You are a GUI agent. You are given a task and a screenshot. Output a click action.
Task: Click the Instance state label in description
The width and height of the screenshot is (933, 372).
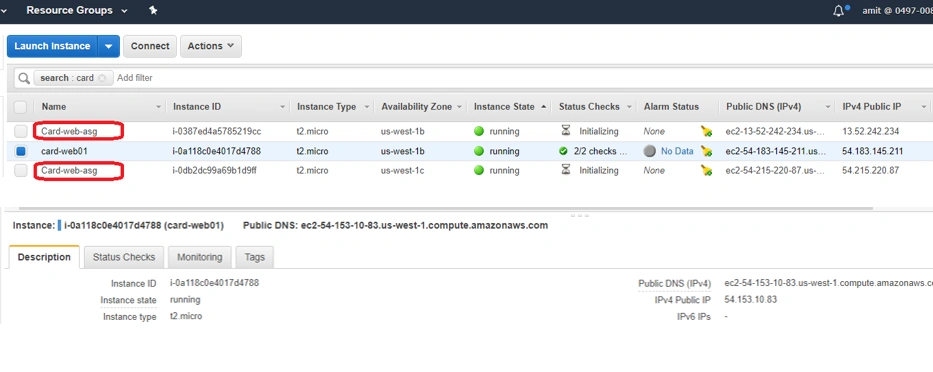coord(129,300)
